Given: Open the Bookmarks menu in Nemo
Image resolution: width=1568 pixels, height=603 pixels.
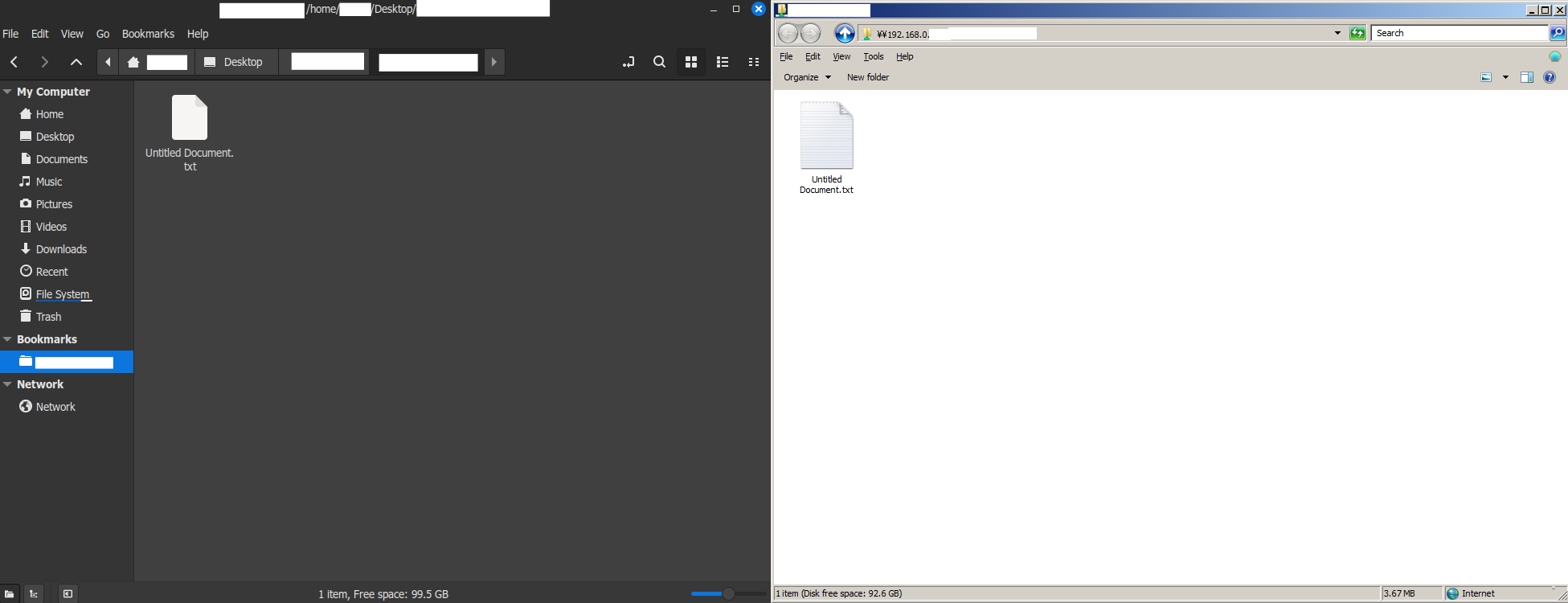Looking at the screenshot, I should [x=148, y=34].
